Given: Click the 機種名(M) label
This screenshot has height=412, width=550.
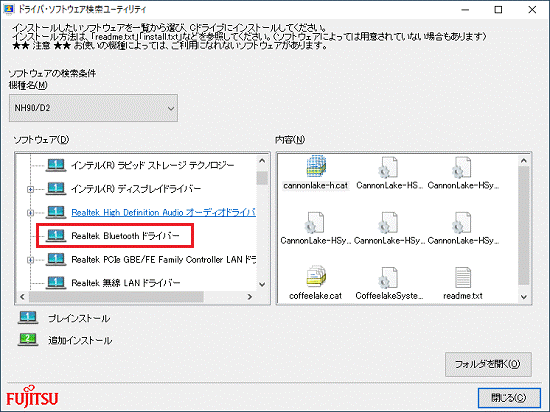Looking at the screenshot, I should [28, 85].
